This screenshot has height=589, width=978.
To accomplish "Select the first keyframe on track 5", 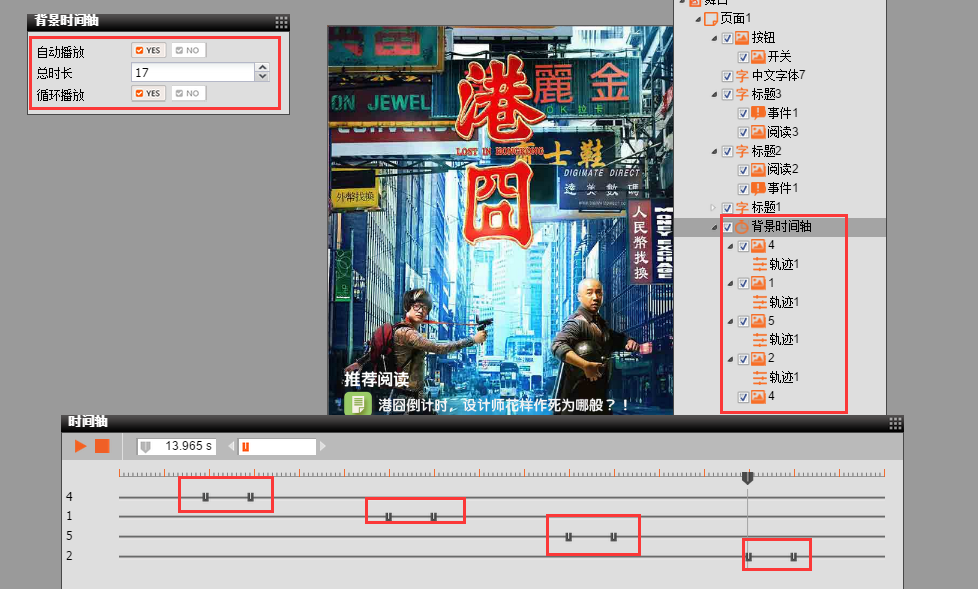I will [x=568, y=537].
